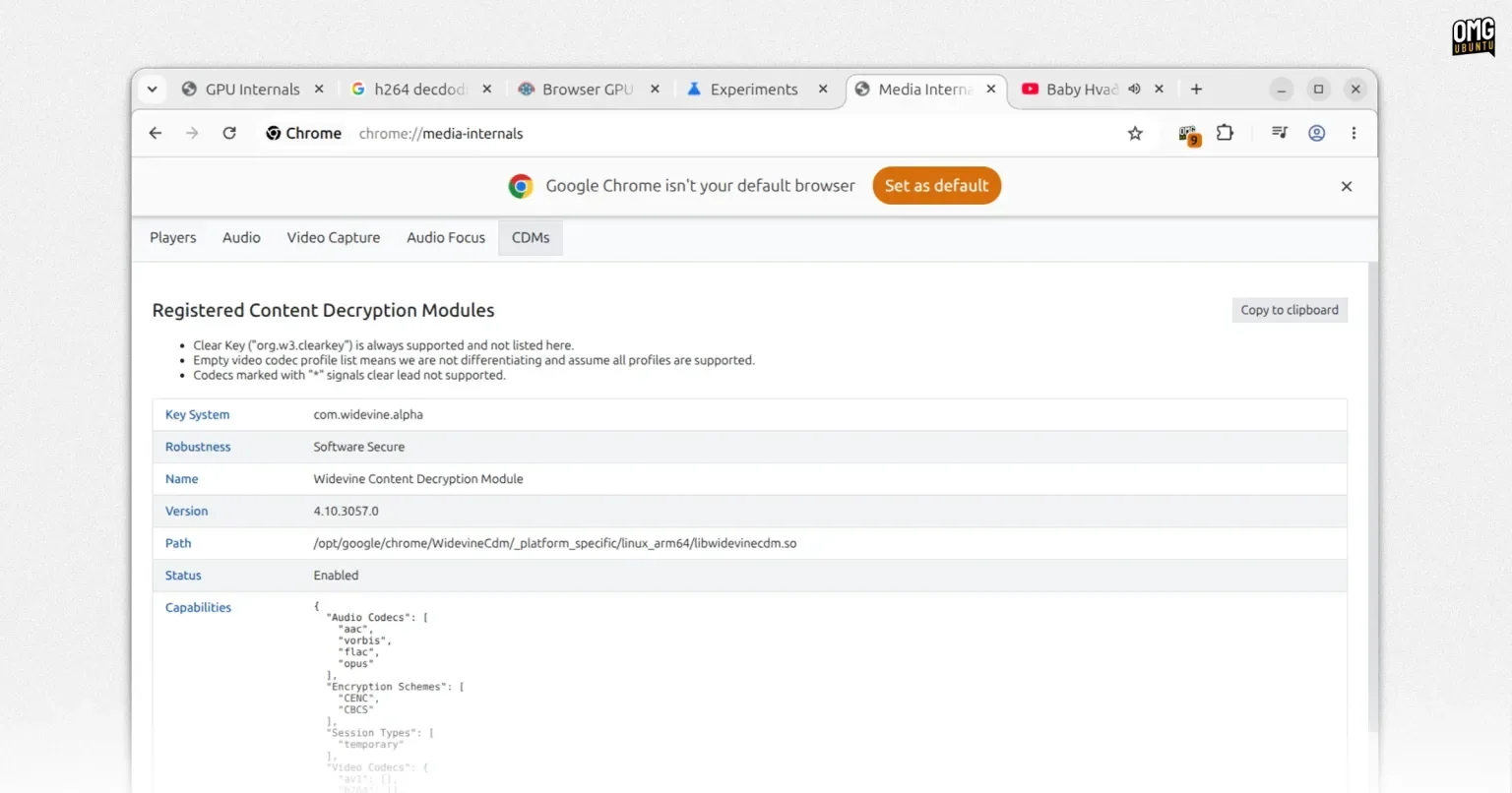Maximize the Chrome window
Viewport: 1512px width, 793px height.
[x=1319, y=89]
